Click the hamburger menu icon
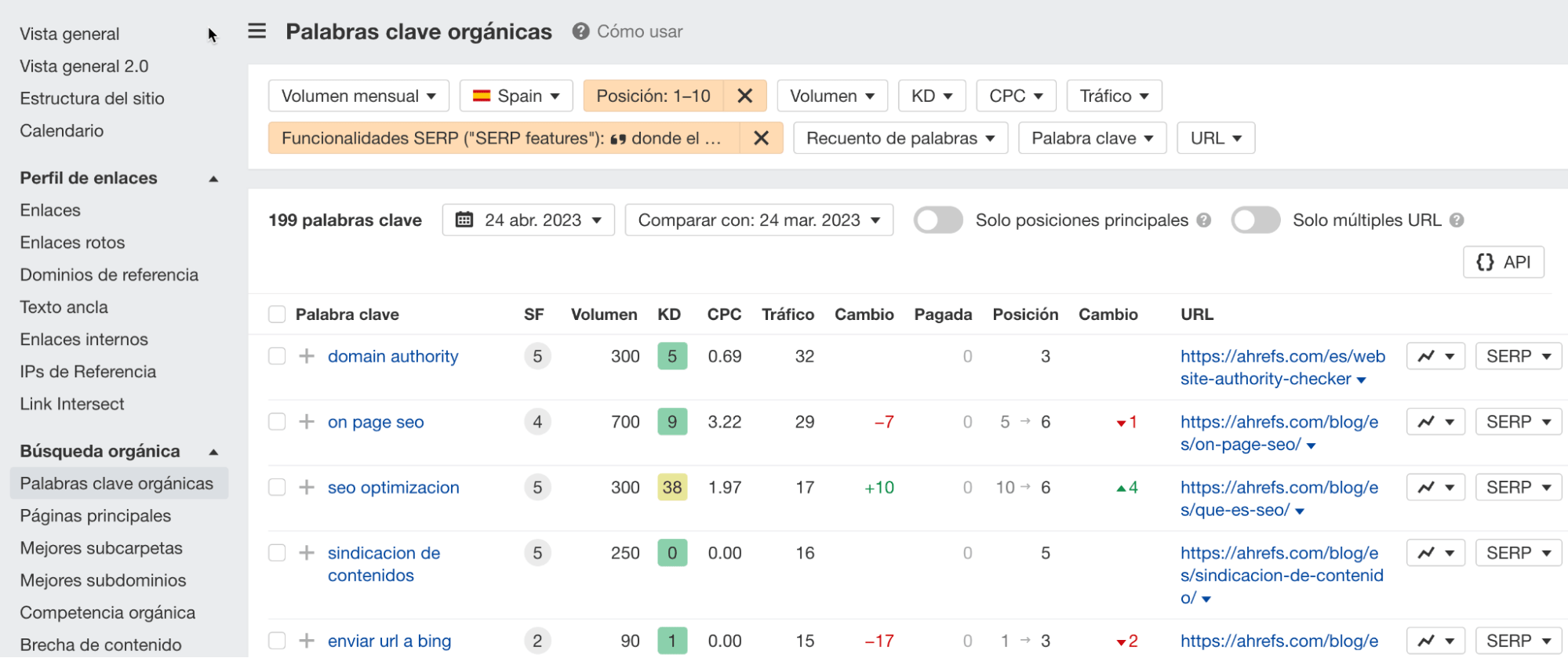 point(256,31)
